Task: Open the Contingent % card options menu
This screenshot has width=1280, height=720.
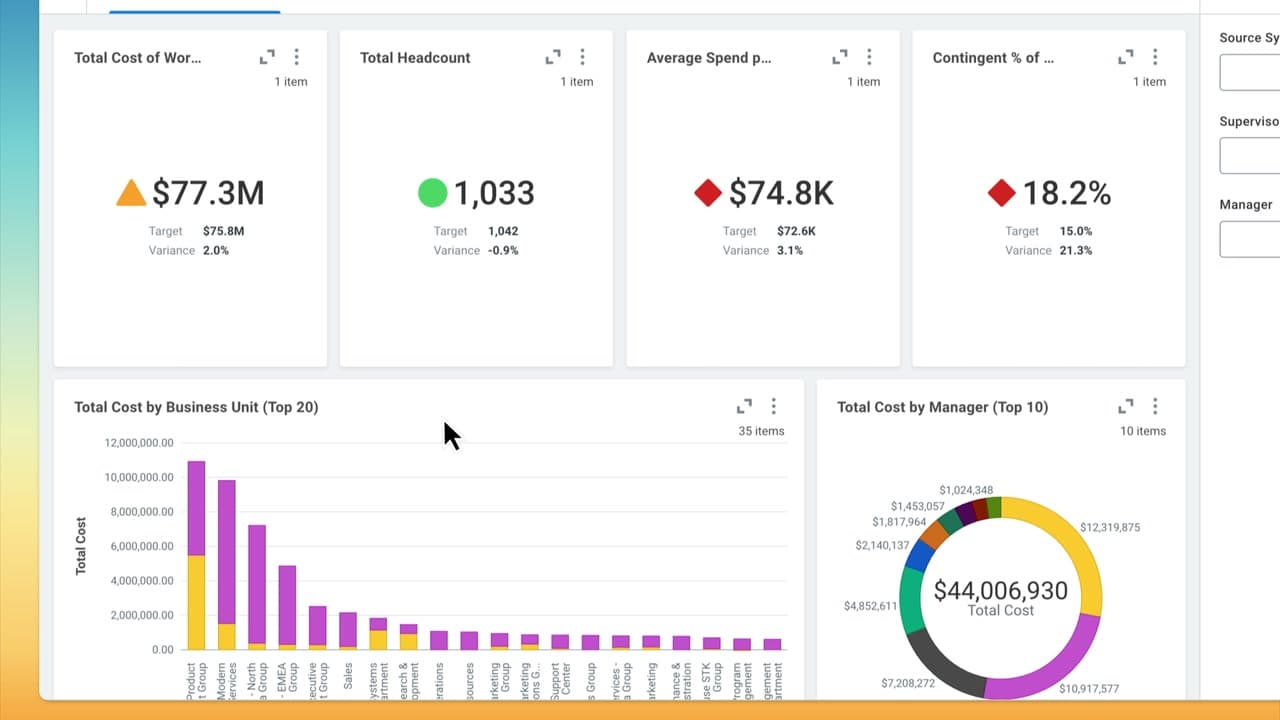Action: pyautogui.click(x=1155, y=57)
